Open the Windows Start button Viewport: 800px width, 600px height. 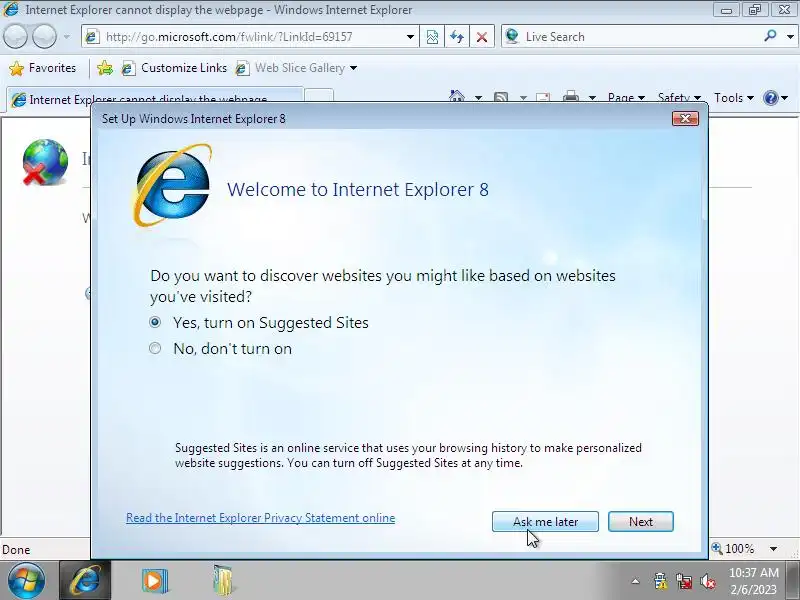point(26,580)
